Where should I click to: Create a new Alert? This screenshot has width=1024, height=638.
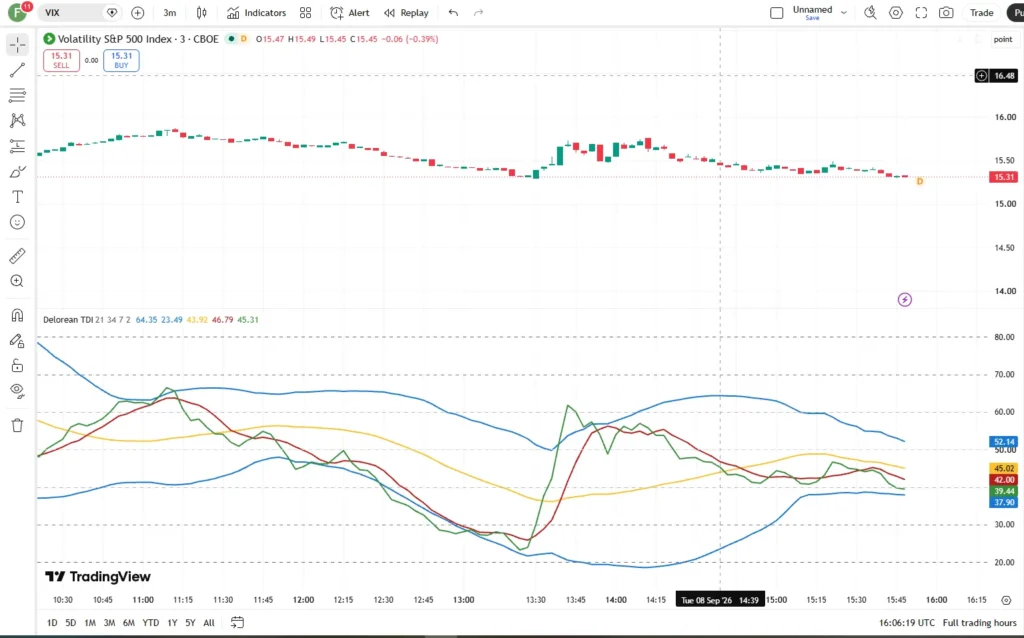tap(350, 12)
